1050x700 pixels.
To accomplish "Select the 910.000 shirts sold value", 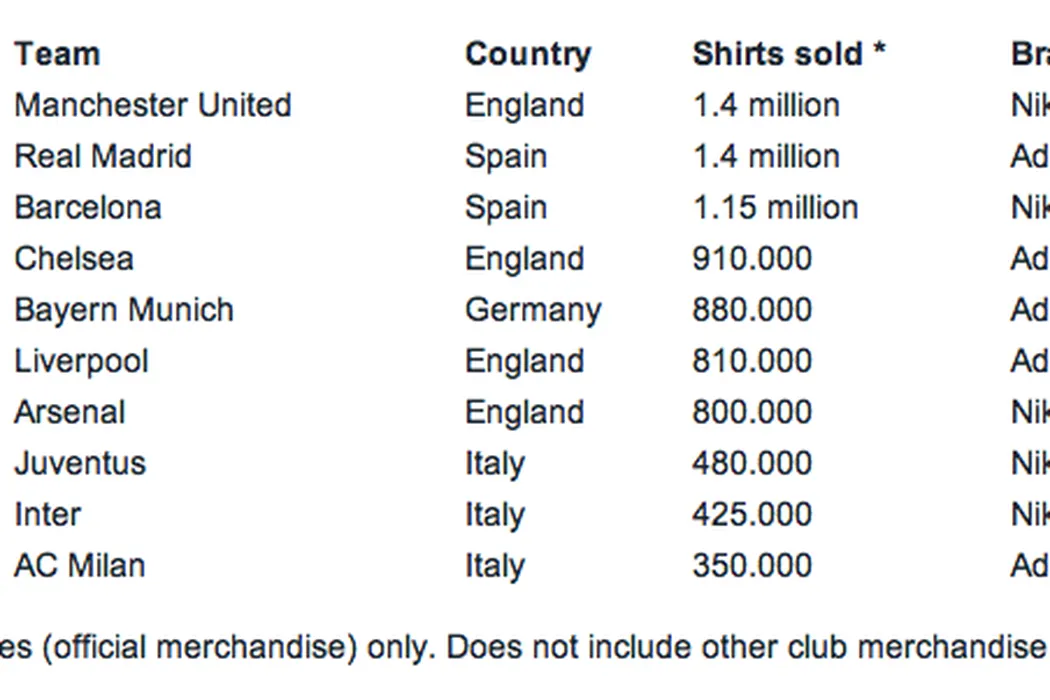I will pyautogui.click(x=752, y=258).
